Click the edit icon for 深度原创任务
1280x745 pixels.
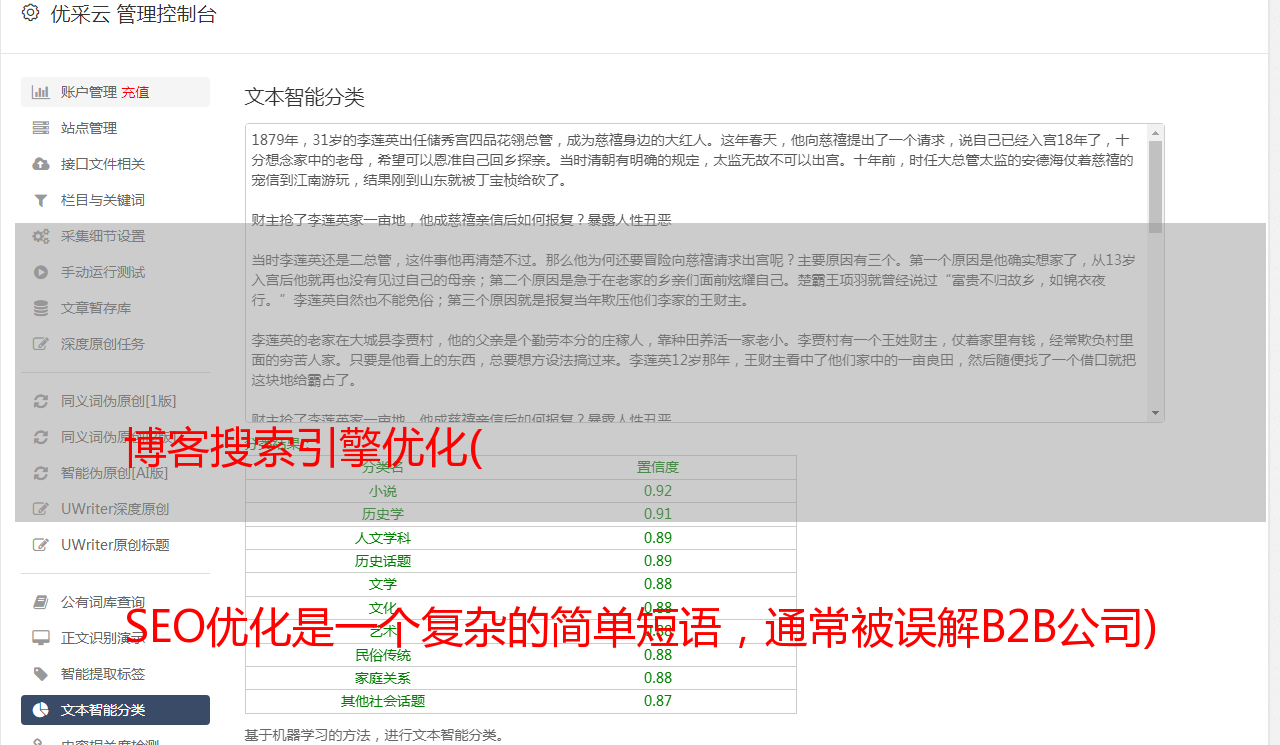click(x=41, y=344)
